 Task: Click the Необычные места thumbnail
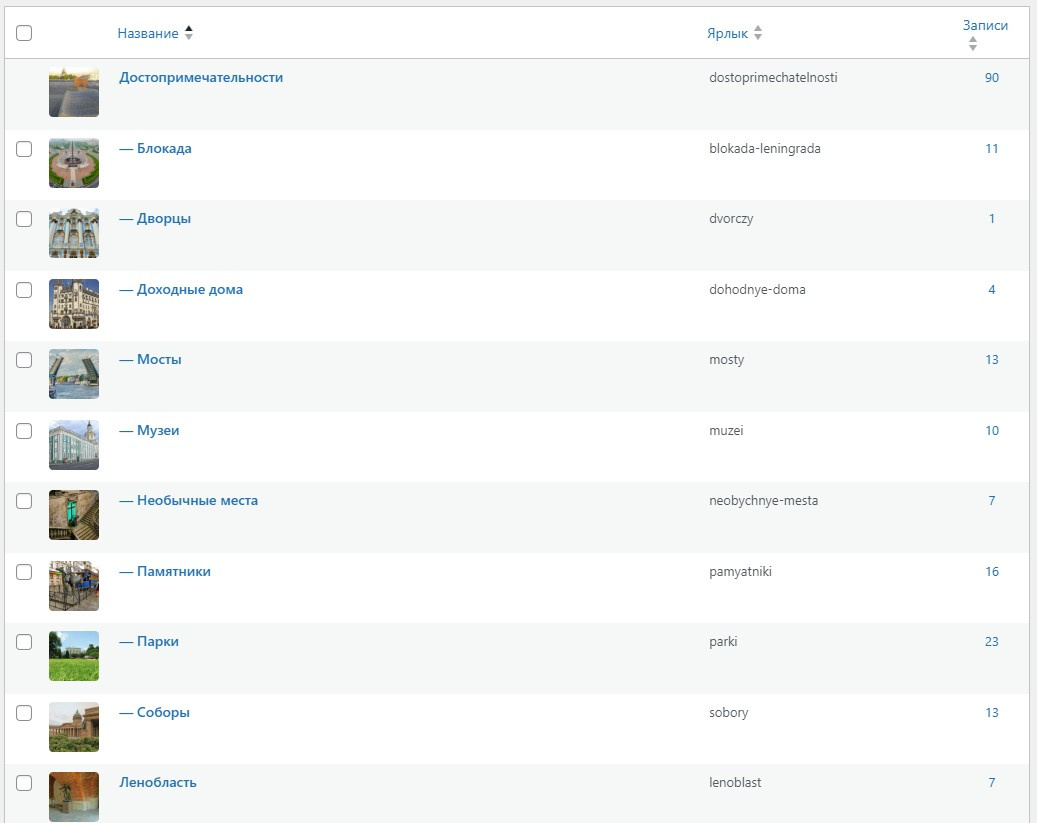74,515
